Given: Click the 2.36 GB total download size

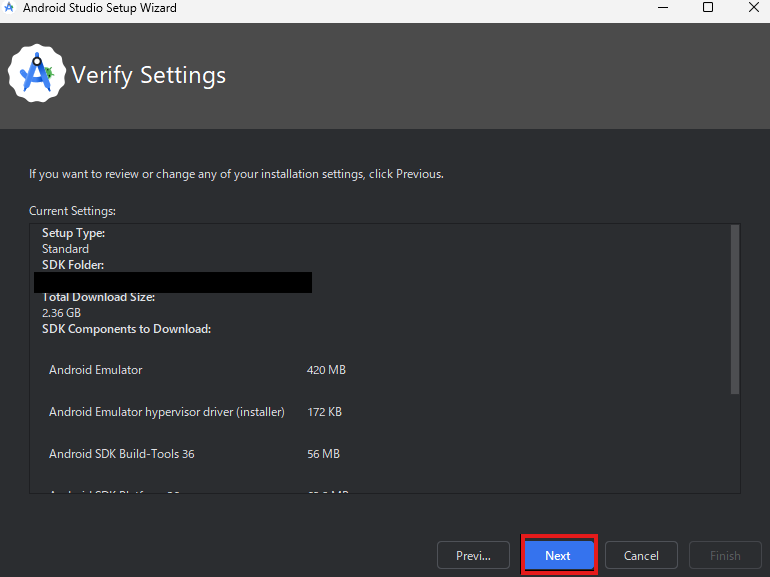Looking at the screenshot, I should point(61,313).
